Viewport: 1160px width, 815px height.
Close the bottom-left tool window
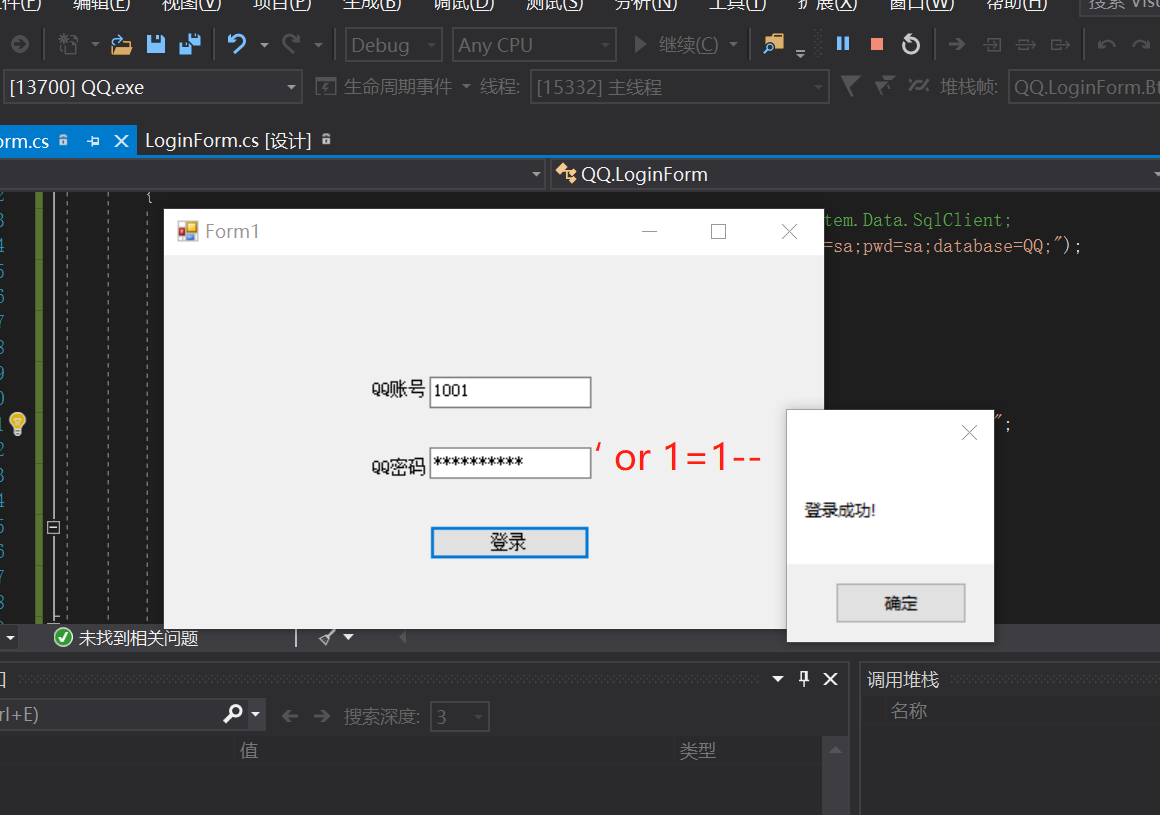[831, 679]
